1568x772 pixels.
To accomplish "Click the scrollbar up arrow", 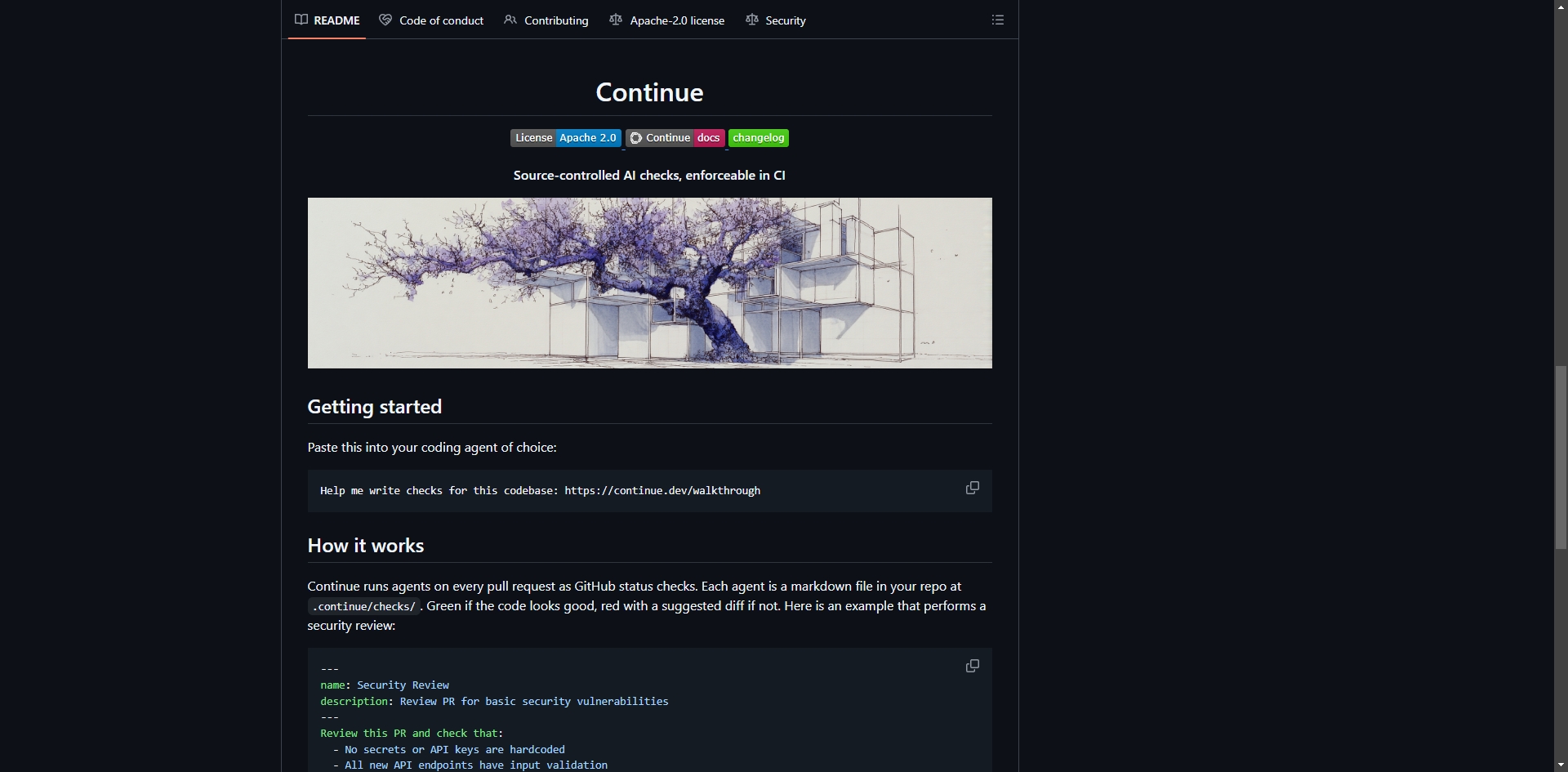I will click(x=1561, y=7).
